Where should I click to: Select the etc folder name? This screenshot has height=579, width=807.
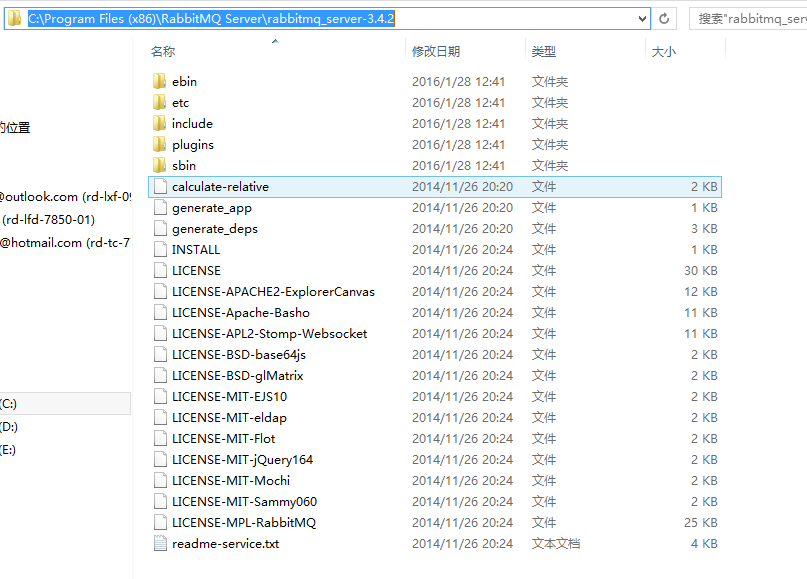[x=180, y=102]
